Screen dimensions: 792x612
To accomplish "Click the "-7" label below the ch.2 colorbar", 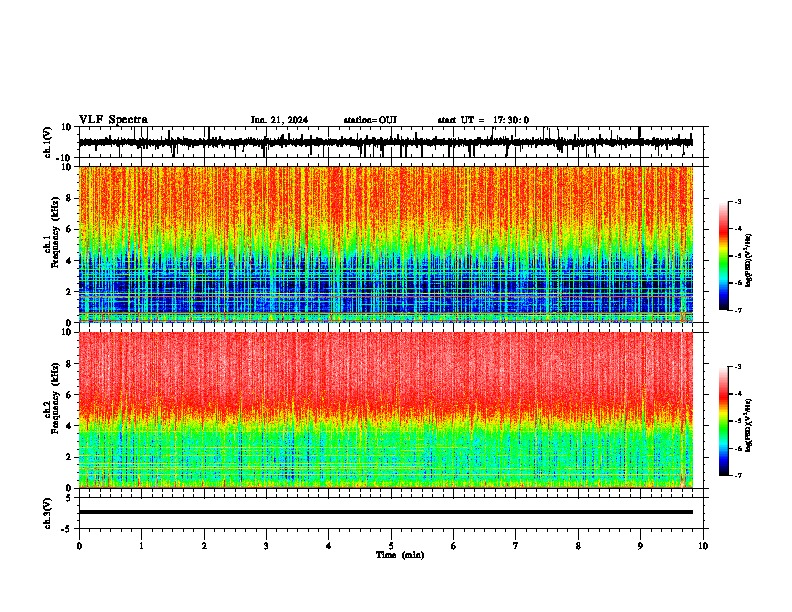I will [x=737, y=475].
